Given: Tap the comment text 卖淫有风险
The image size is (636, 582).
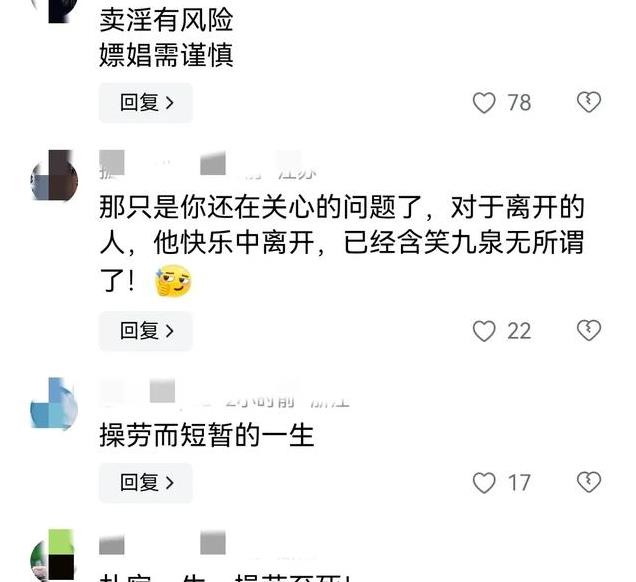Looking at the screenshot, I should click(x=166, y=19).
